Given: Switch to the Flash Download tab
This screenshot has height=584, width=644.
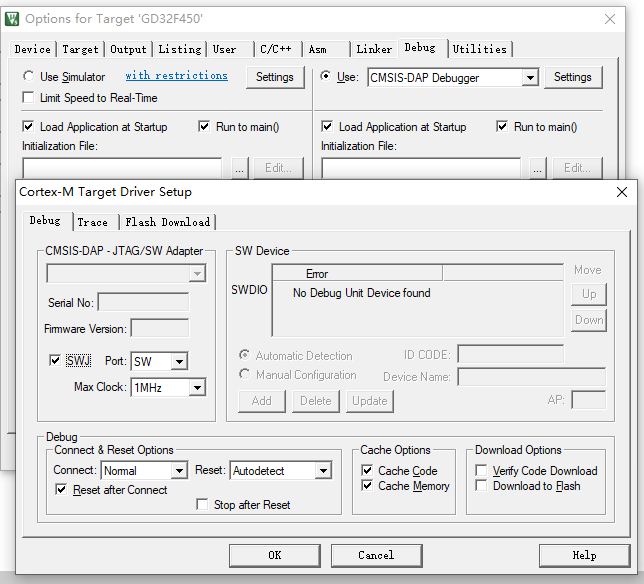Looking at the screenshot, I should 167,222.
